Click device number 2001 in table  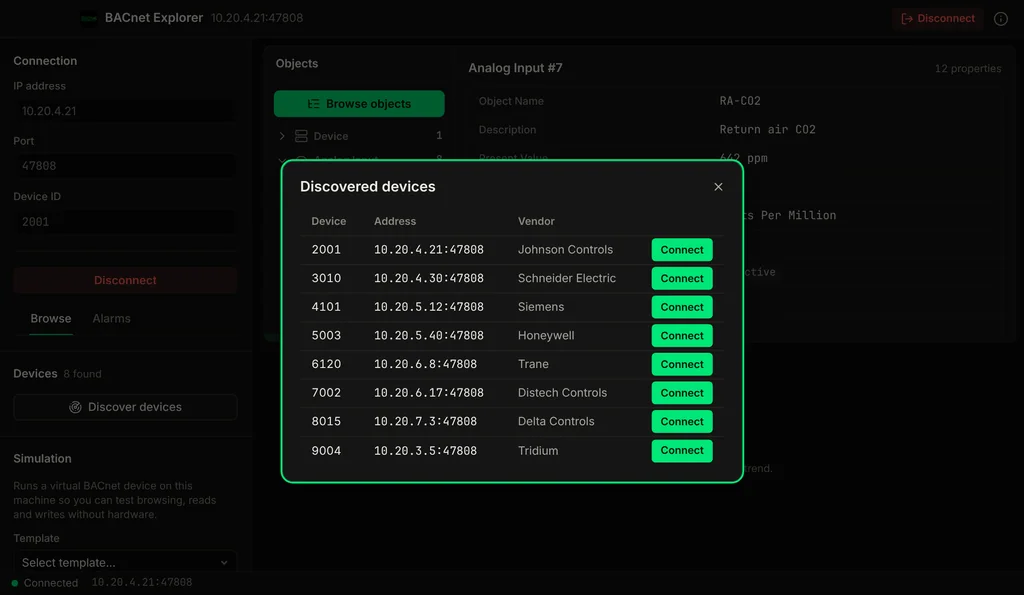(x=326, y=249)
